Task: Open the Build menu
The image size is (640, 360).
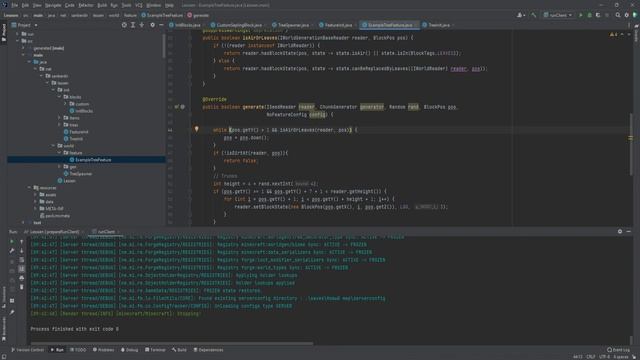Action: [102, 5]
